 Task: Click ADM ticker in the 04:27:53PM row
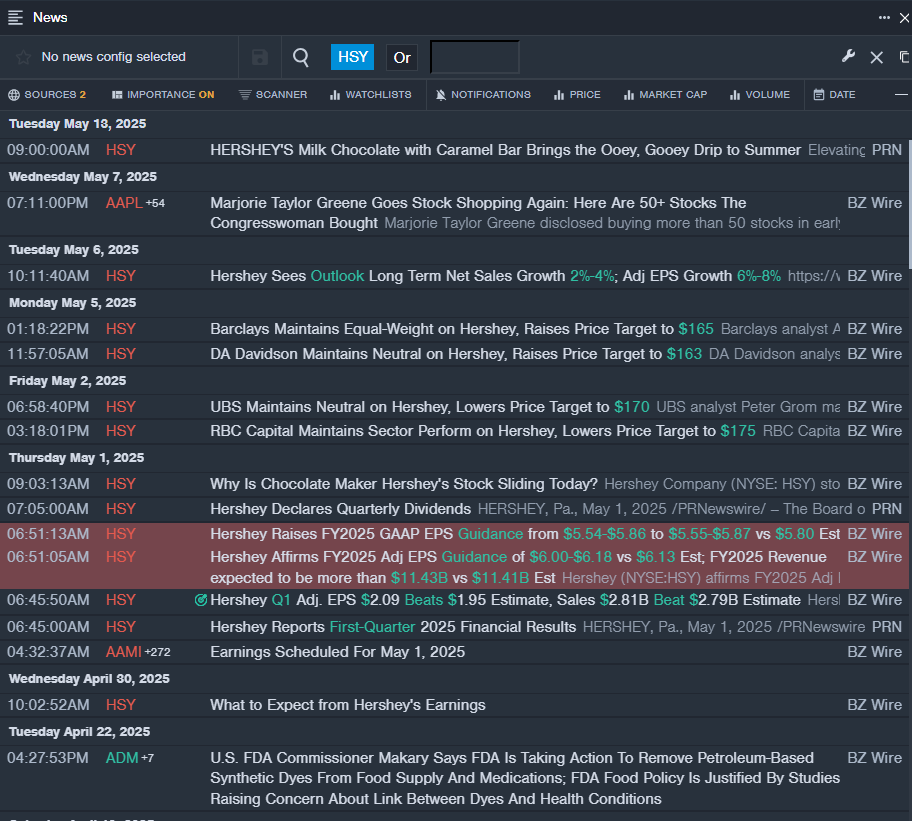[x=122, y=758]
